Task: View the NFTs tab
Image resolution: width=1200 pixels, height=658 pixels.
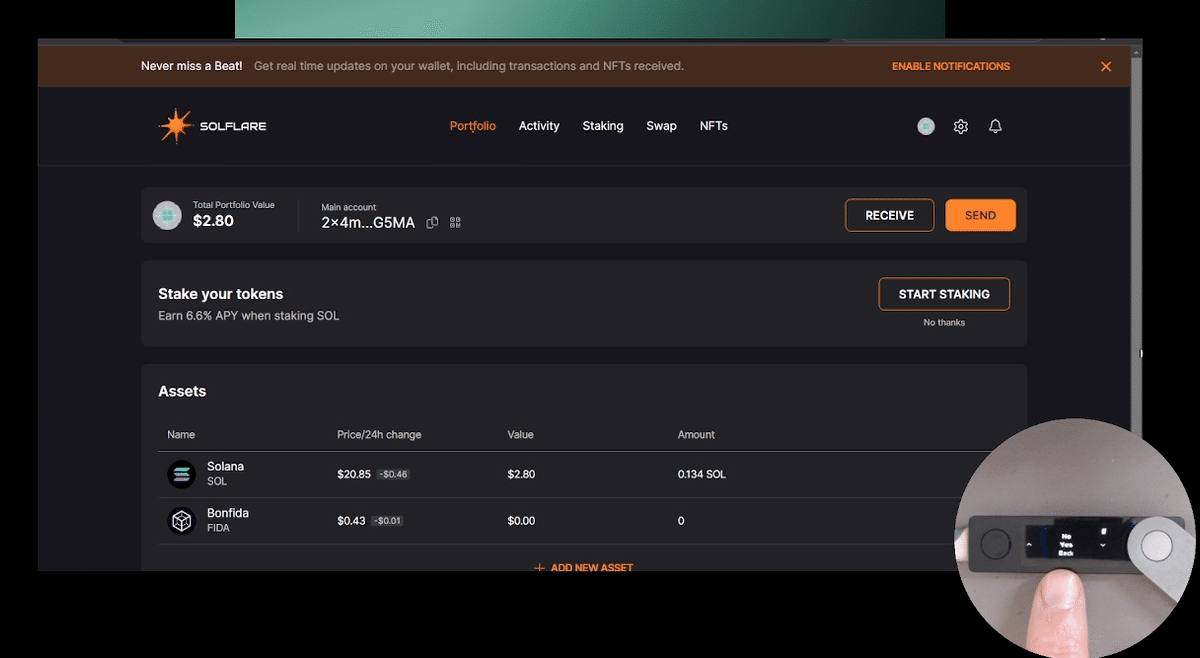Action: (x=714, y=126)
